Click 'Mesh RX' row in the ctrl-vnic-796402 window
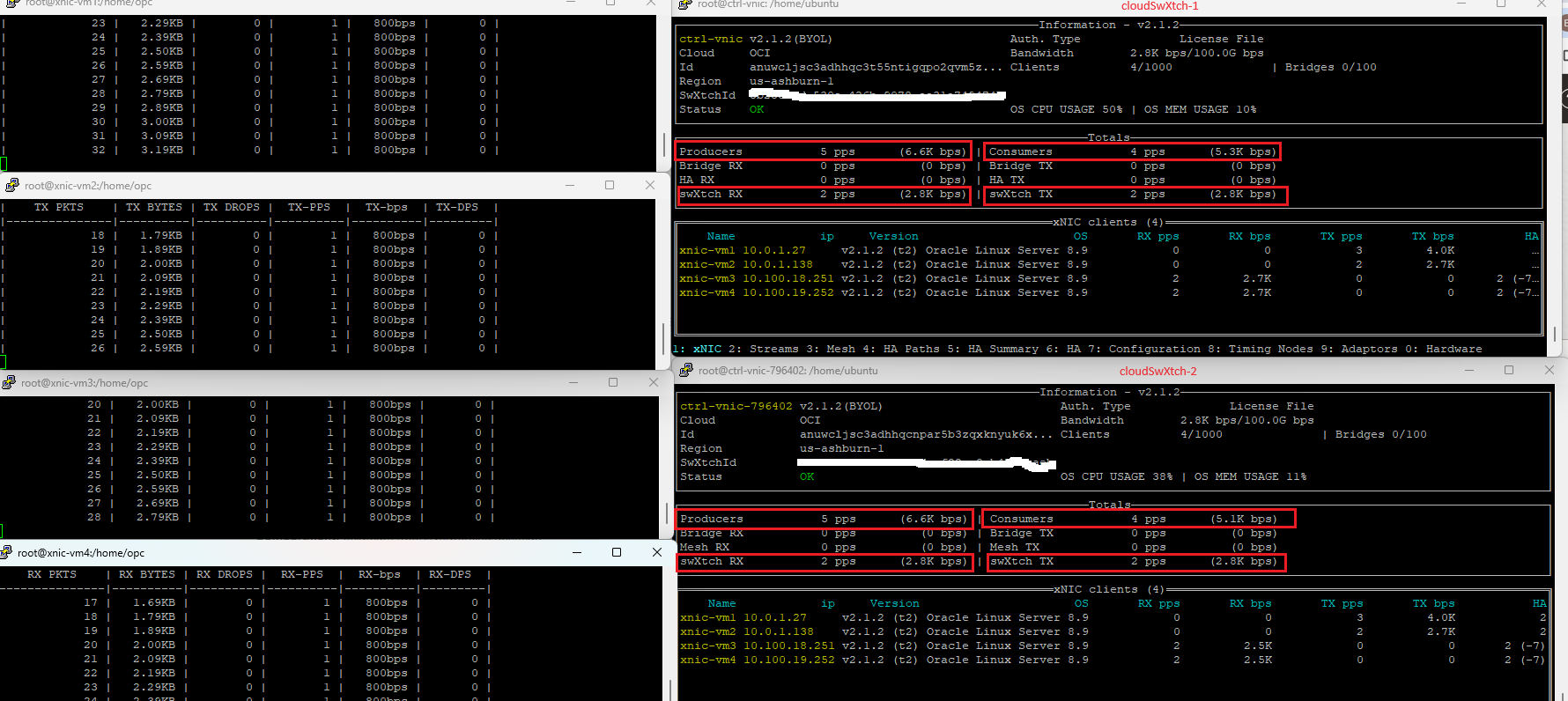Screen dimensions: 1568x701 click(x=824, y=548)
